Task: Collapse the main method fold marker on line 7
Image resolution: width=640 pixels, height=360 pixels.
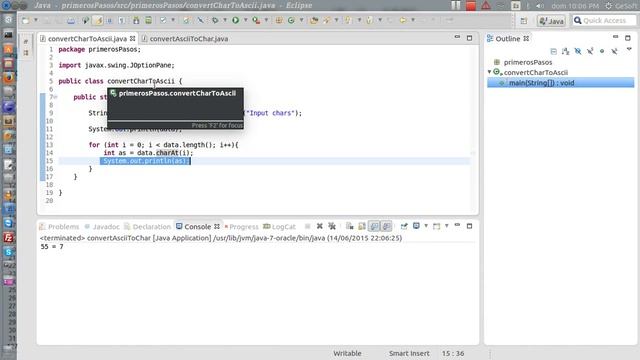Action: click(56, 97)
